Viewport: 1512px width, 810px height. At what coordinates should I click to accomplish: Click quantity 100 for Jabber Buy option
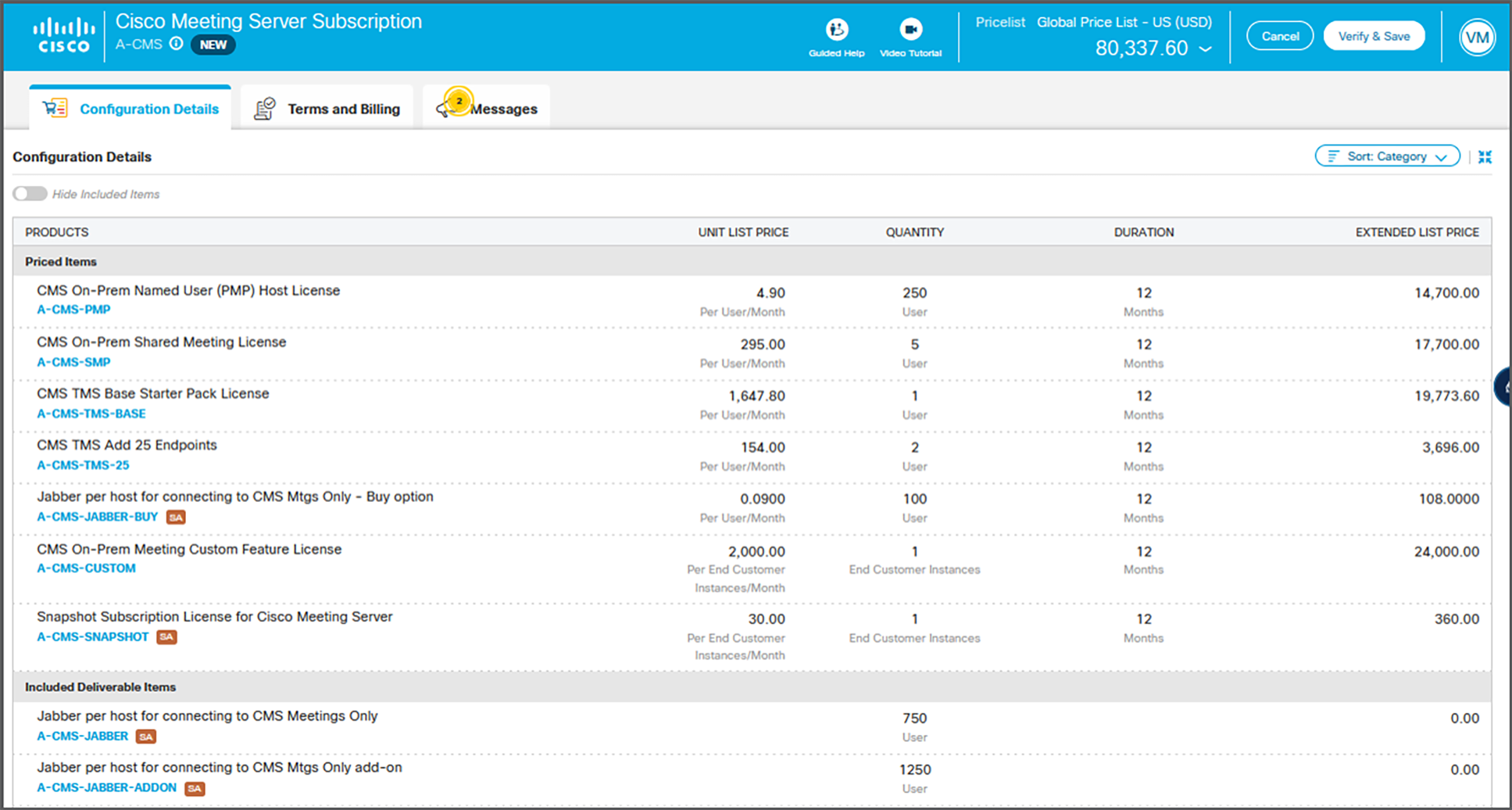tap(914, 500)
